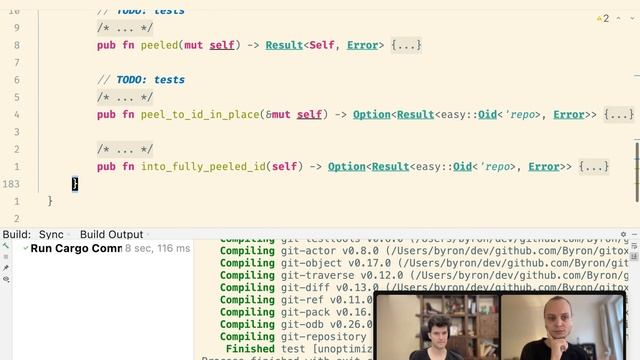
Task: Click the Compiling git-odb v0.26.0 output line
Action: (296, 324)
